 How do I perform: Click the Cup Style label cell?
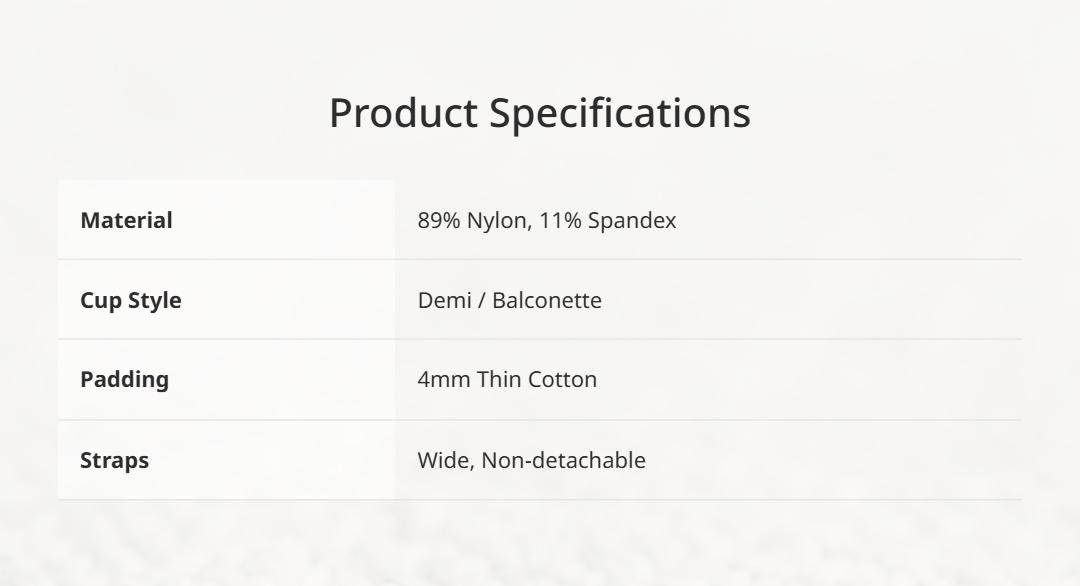tap(130, 300)
